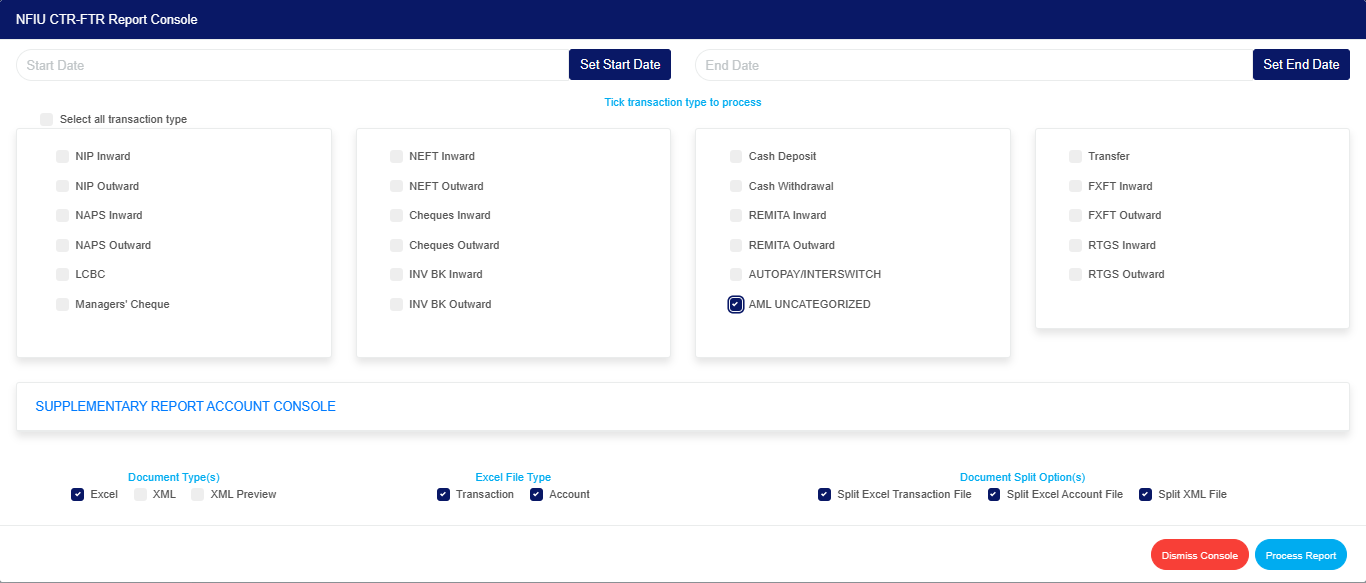Uncheck the AML UNCATEGORIZED checkbox

(736, 305)
